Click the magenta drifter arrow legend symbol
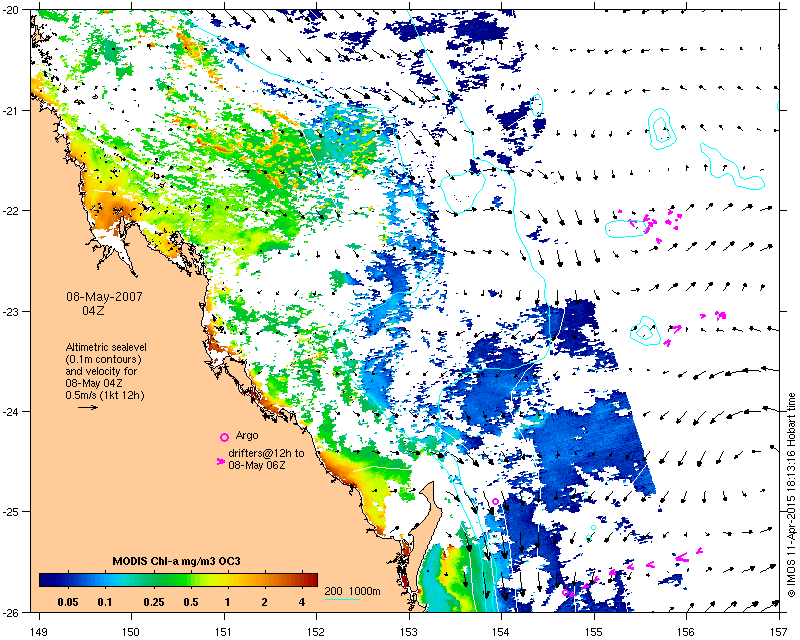Screen dimensions: 800x640 click(221, 461)
